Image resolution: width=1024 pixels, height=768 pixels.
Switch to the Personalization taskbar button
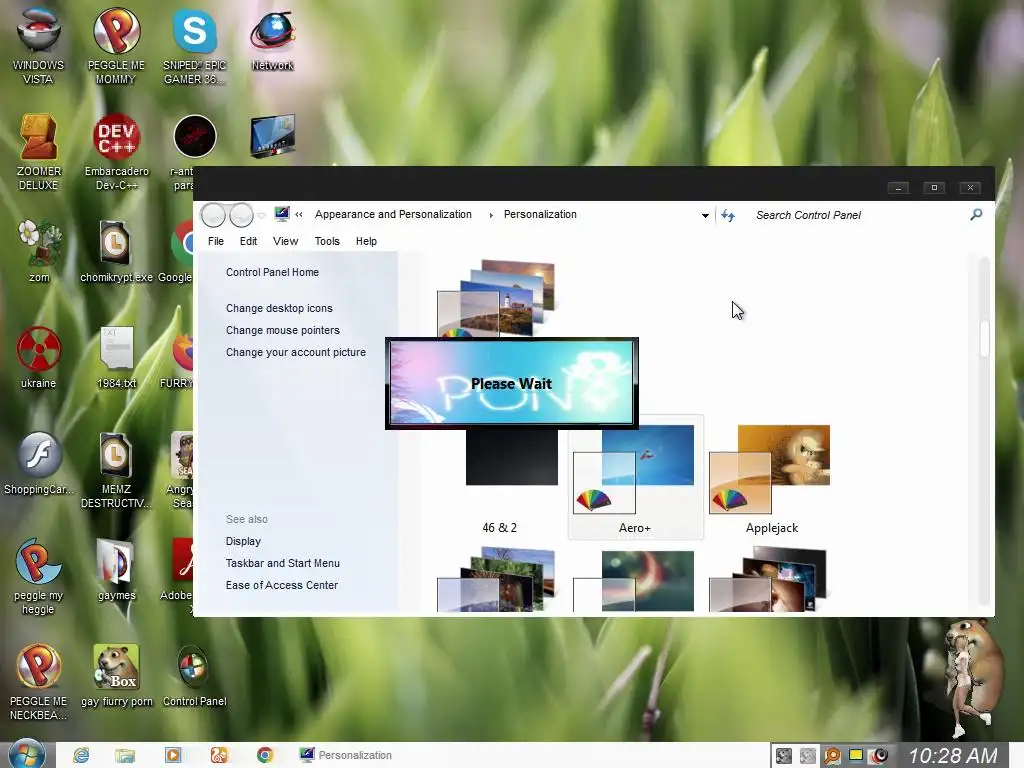click(x=346, y=755)
